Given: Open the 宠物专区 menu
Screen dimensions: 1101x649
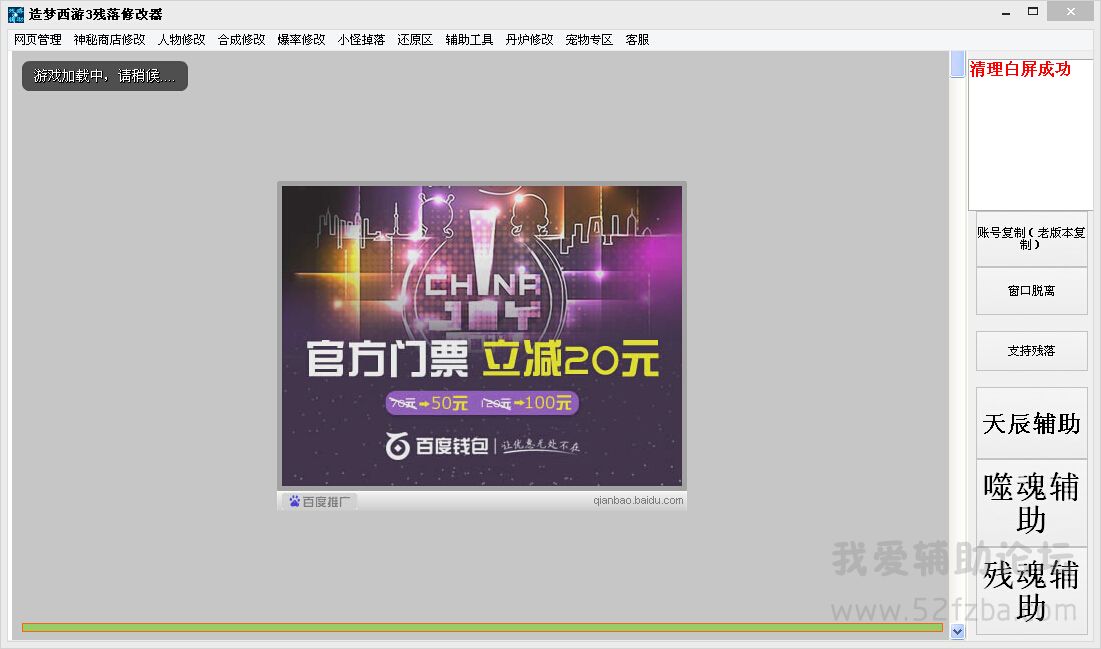Looking at the screenshot, I should pyautogui.click(x=589, y=40).
